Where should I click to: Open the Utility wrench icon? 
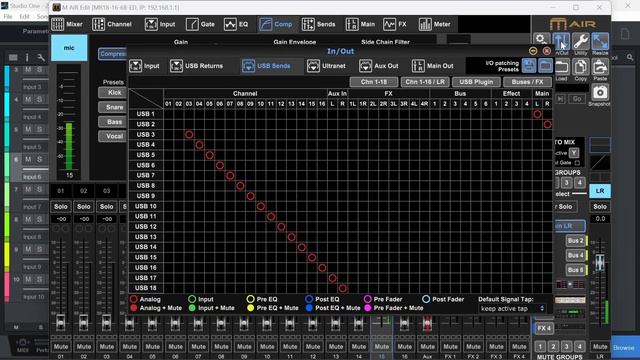click(x=580, y=42)
